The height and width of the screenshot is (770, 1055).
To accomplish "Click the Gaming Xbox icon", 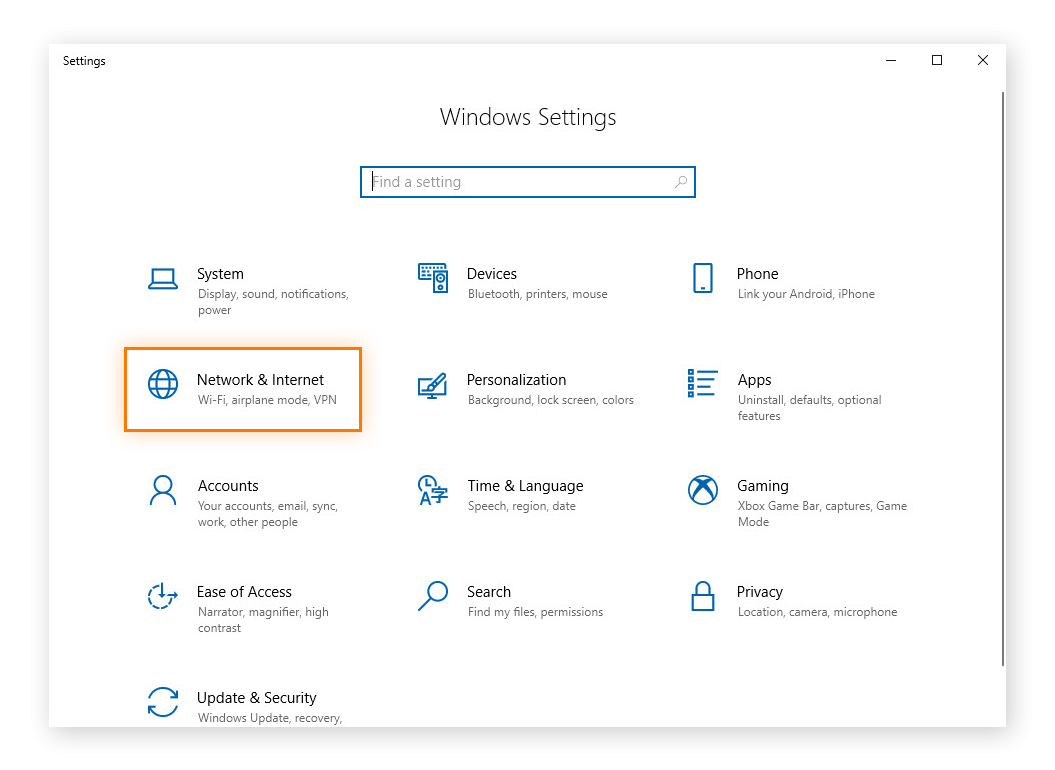I will (x=702, y=490).
